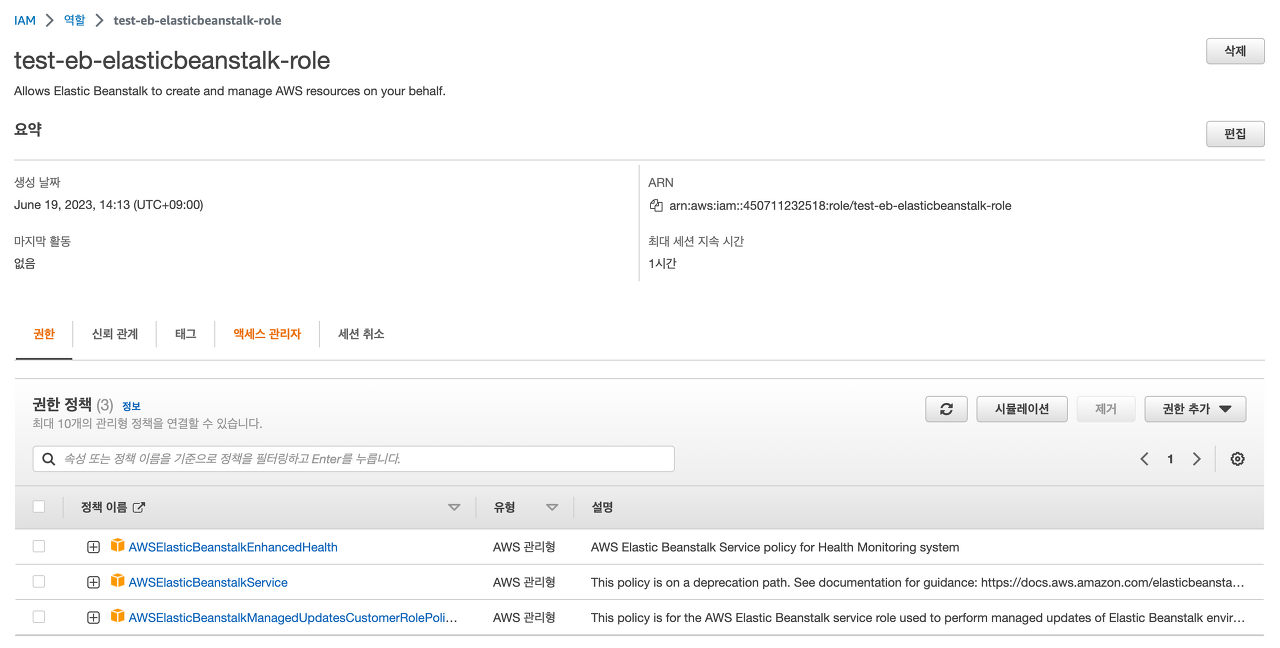Open the 역할 breadcrumb link
The width and height of the screenshot is (1280, 648).
click(x=75, y=20)
